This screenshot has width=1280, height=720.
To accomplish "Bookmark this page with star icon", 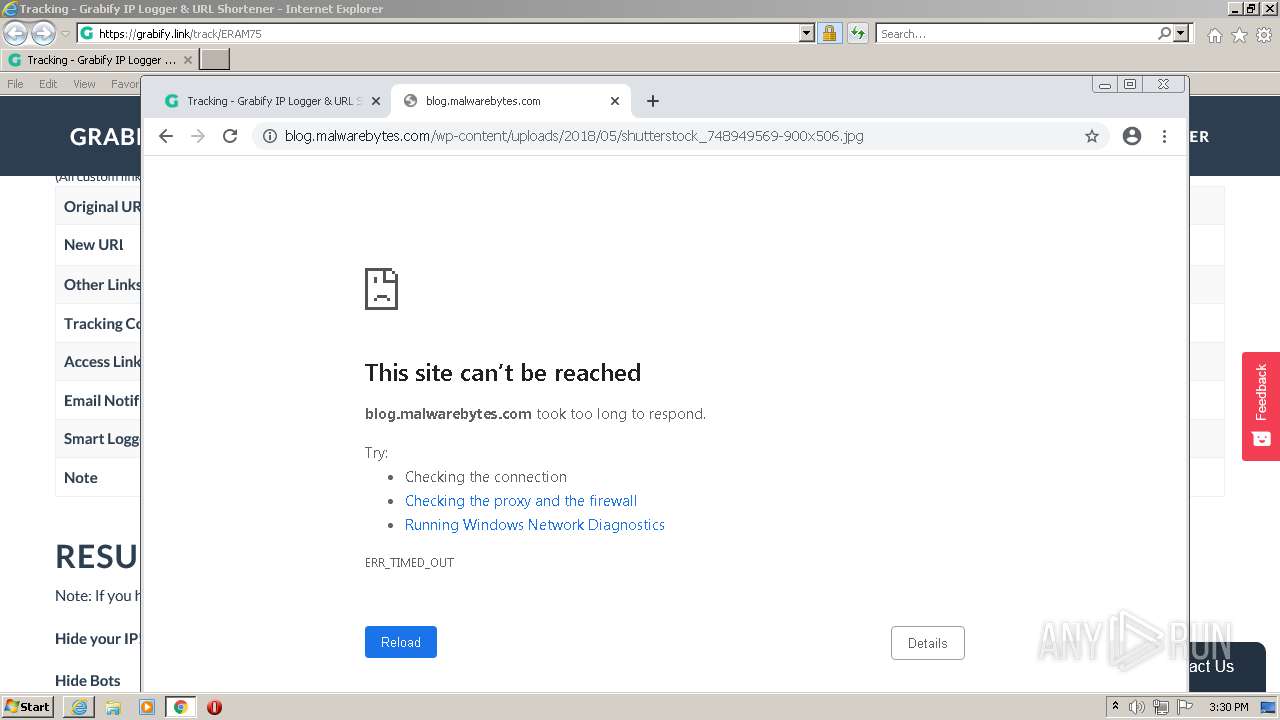I will pyautogui.click(x=1092, y=136).
